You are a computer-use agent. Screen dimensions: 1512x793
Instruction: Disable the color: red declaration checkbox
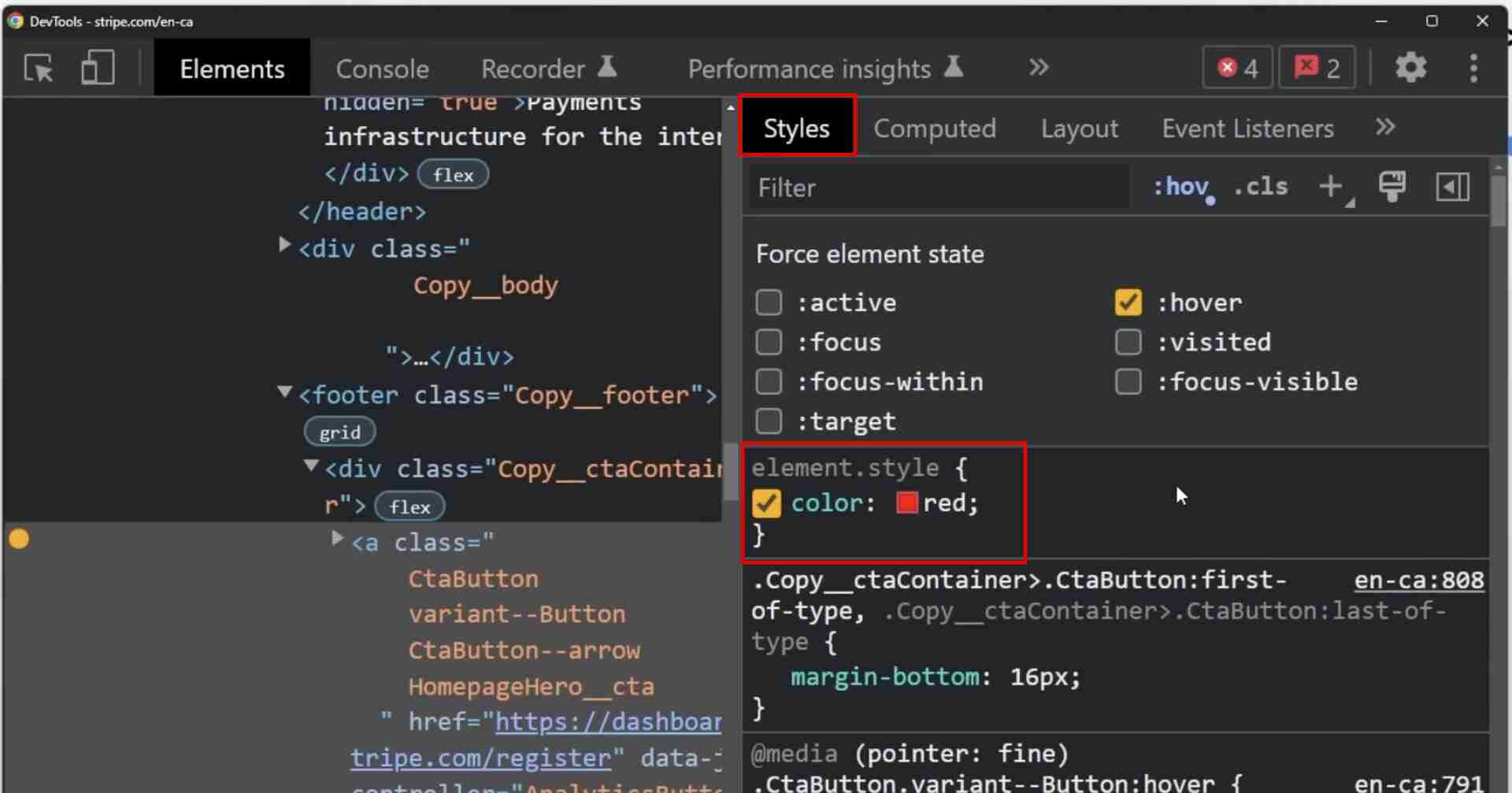(x=766, y=503)
